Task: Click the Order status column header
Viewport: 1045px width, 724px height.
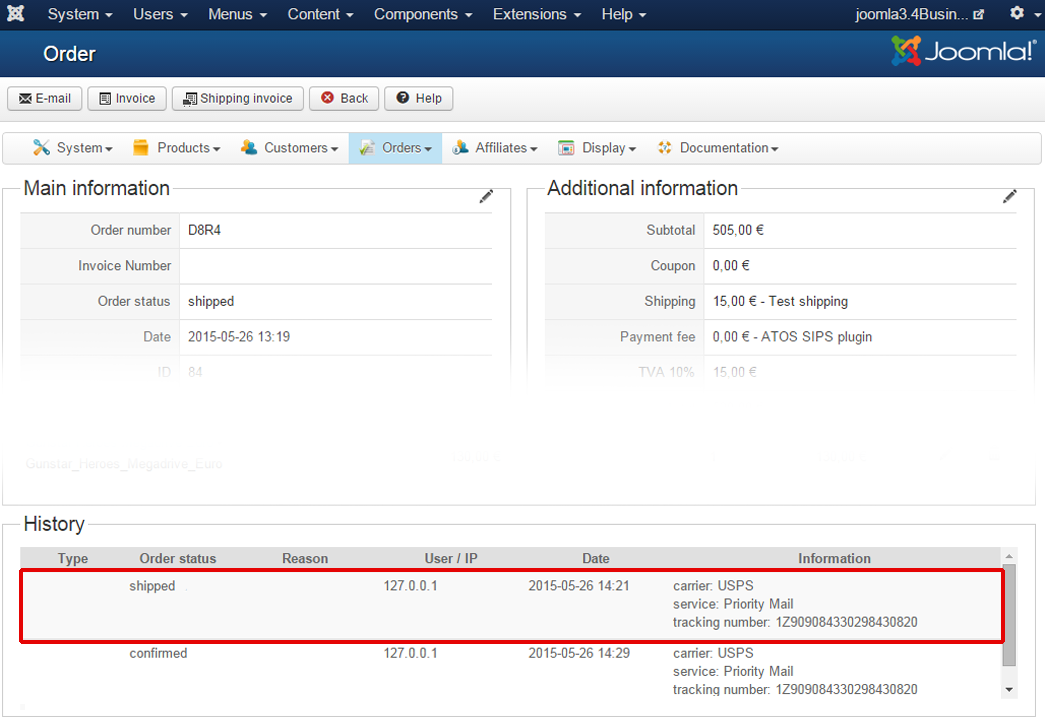Action: (177, 559)
